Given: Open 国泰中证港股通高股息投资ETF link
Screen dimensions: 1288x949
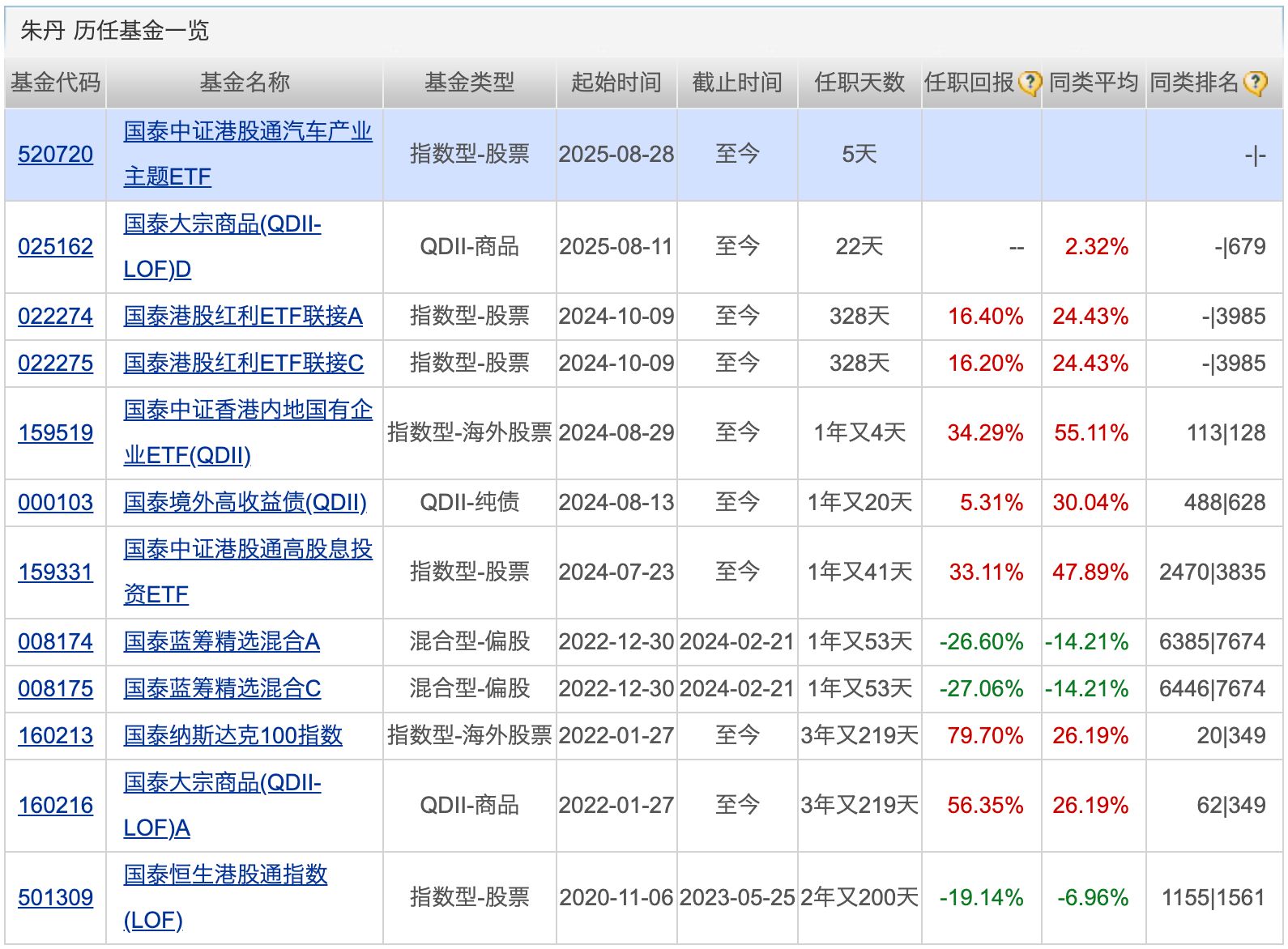Looking at the screenshot, I should 247,550.
